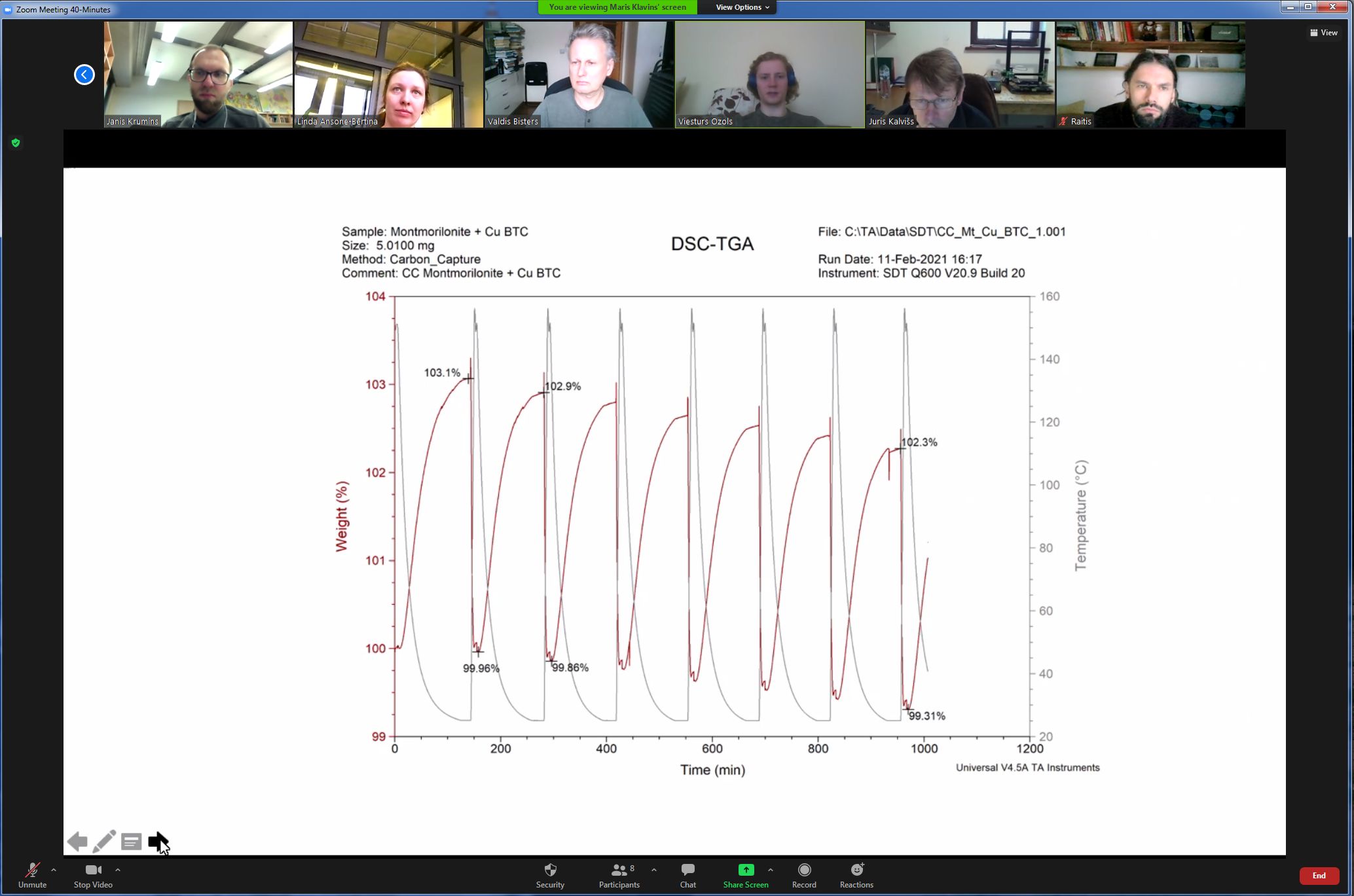This screenshot has height=896, width=1354.
Task: Click the green encryption shield icon
Action: coord(16,143)
